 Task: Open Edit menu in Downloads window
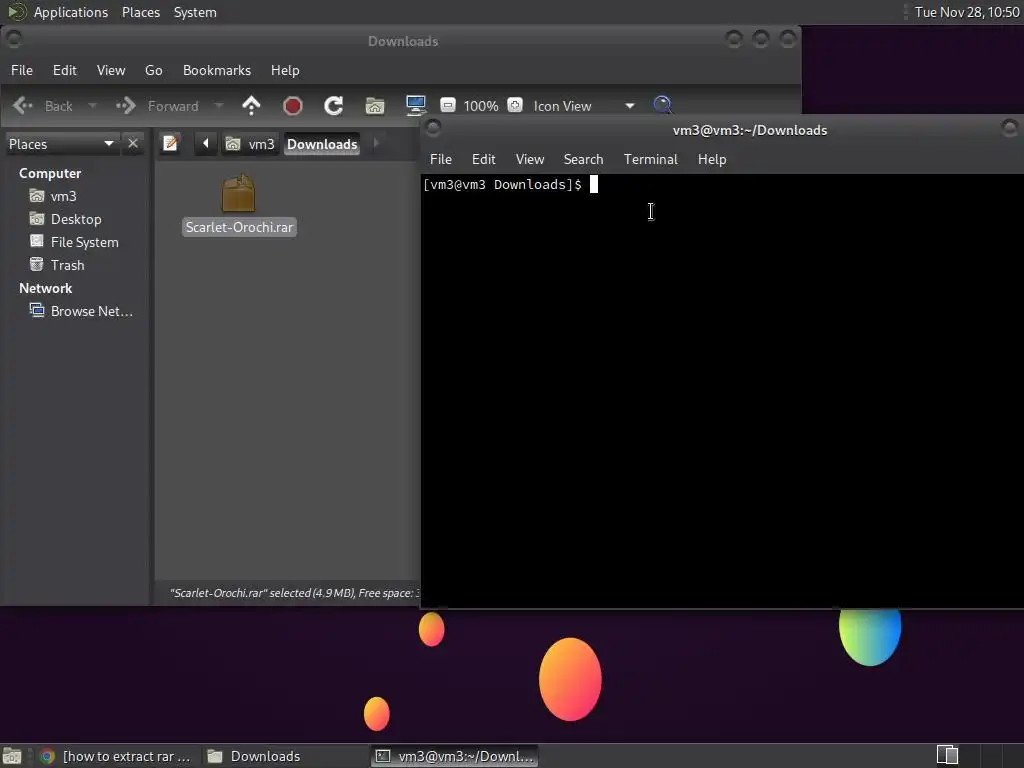(64, 70)
